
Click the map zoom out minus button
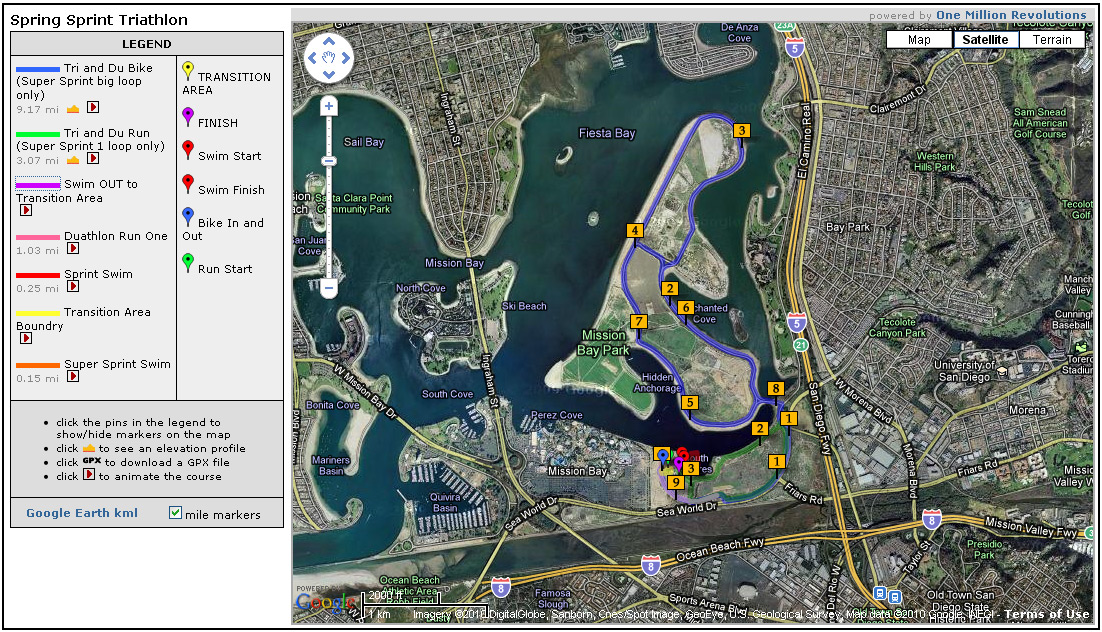click(328, 289)
